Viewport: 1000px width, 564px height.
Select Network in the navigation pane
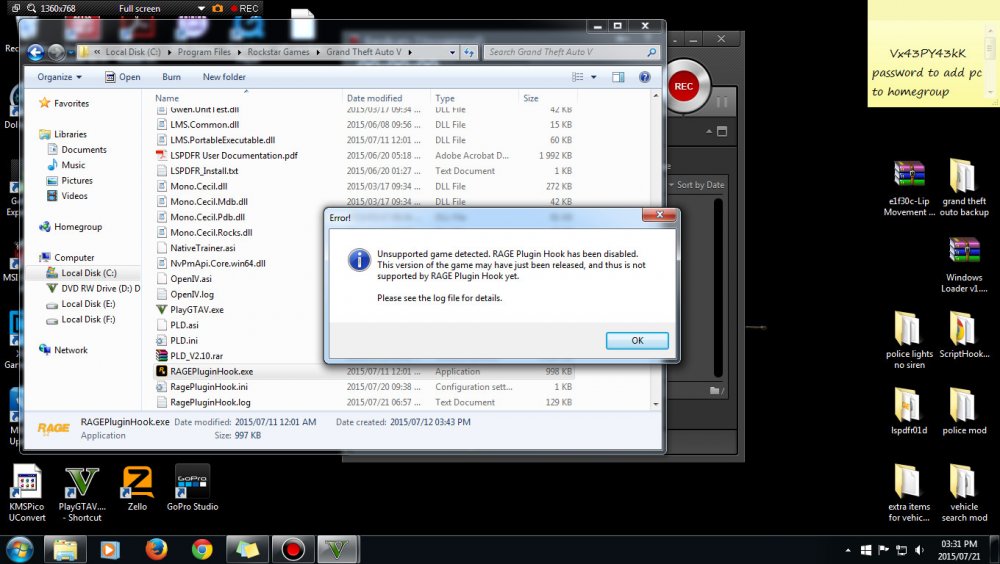pyautogui.click(x=70, y=350)
